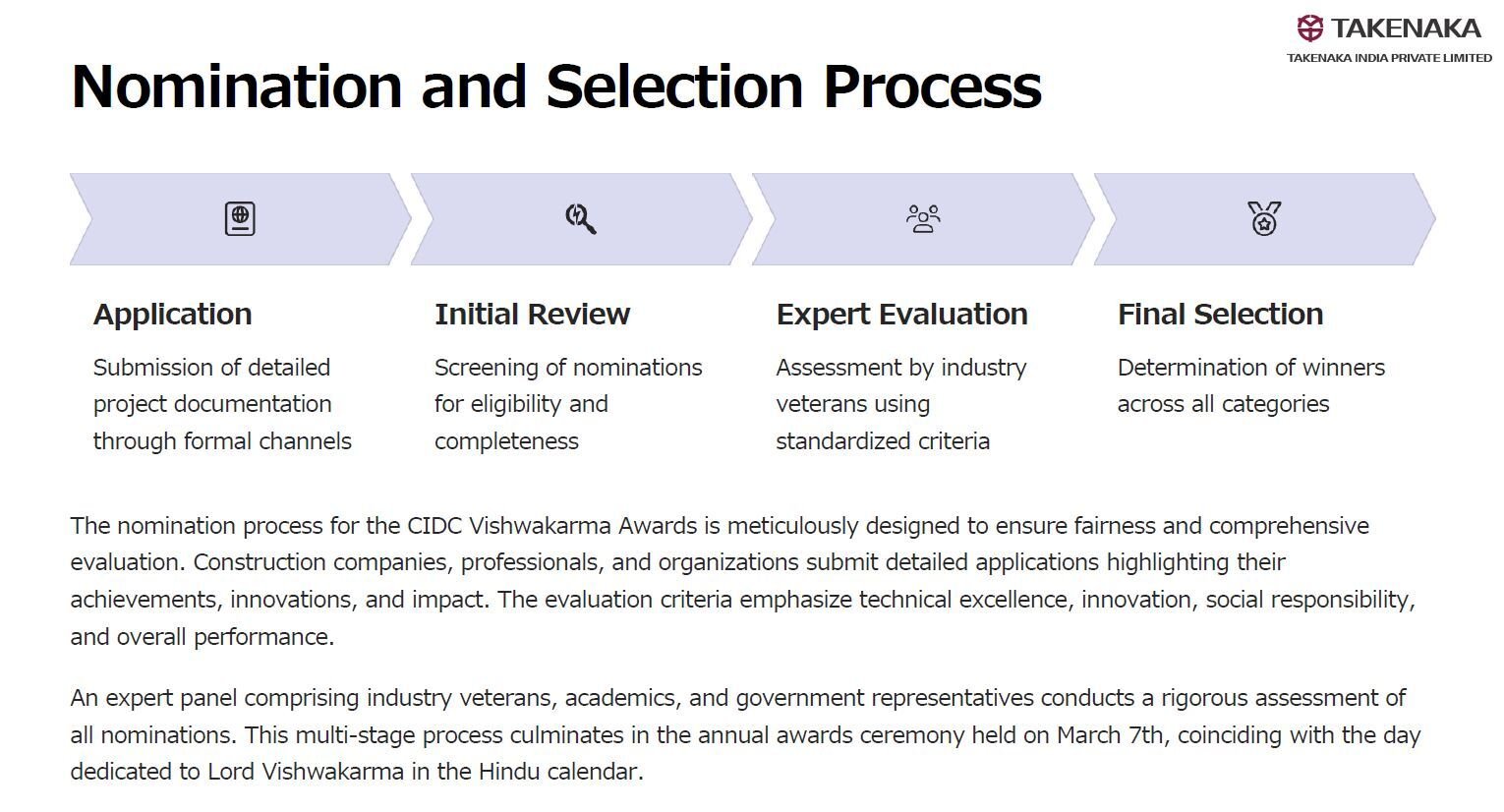Viewport: 1504px width, 812px height.
Task: Click the Takenaka India Private Limited caption
Action: (1389, 58)
